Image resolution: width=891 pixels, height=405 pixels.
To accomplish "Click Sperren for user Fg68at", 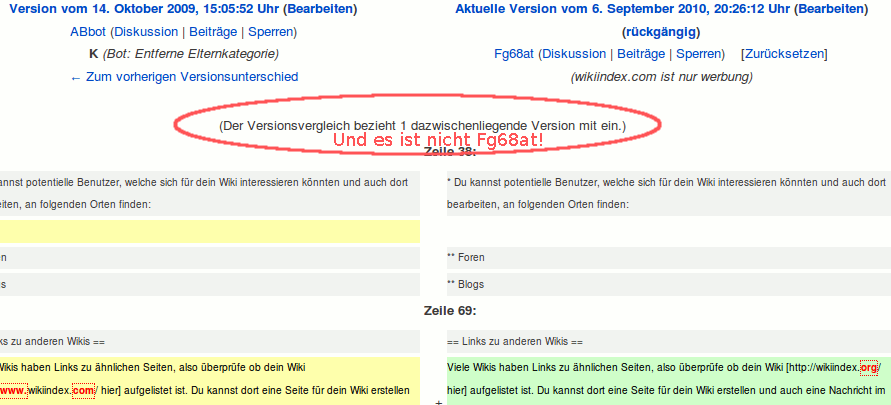I will coord(698,54).
